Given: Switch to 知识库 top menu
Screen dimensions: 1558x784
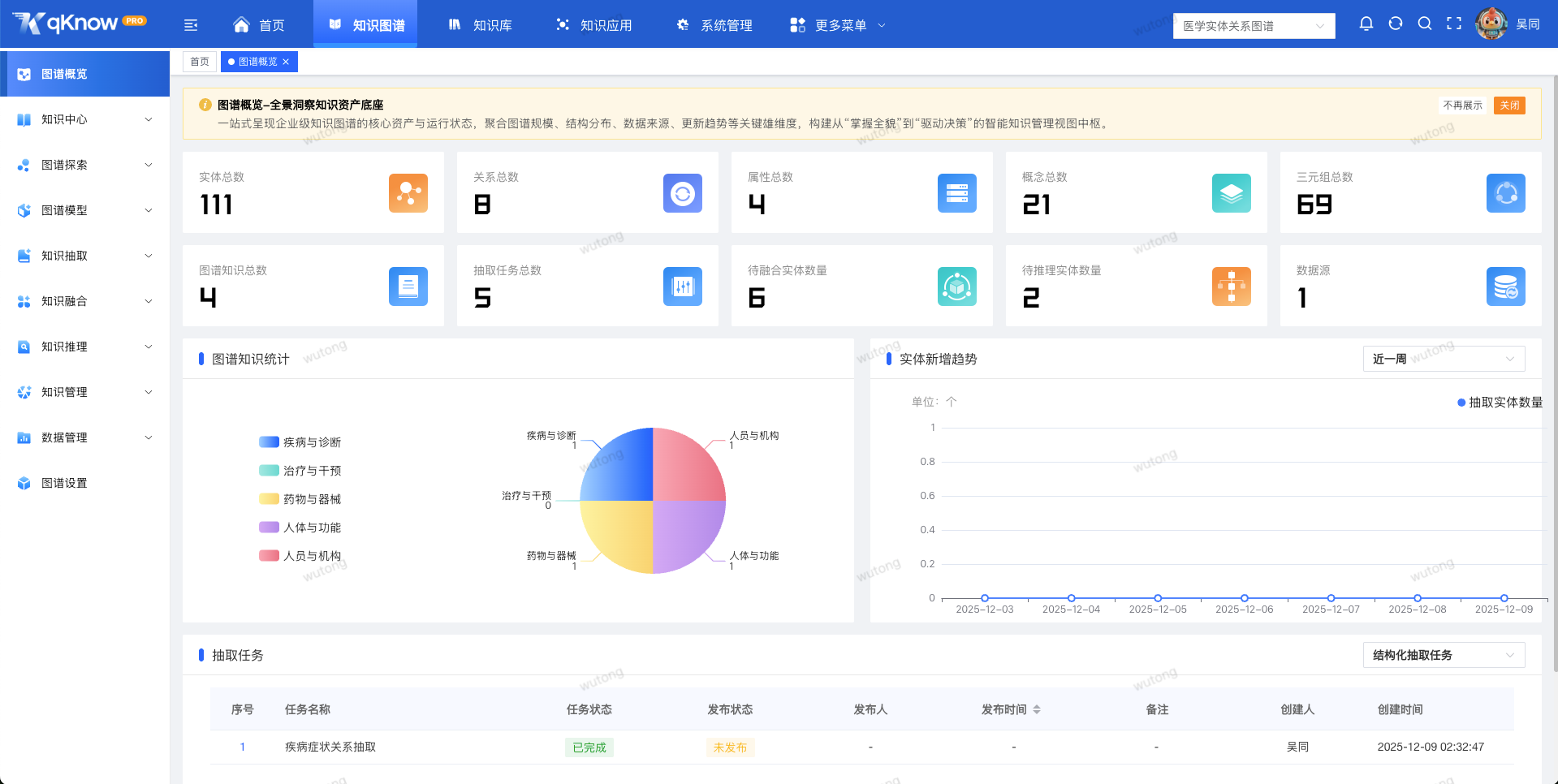Looking at the screenshot, I should point(480,25).
